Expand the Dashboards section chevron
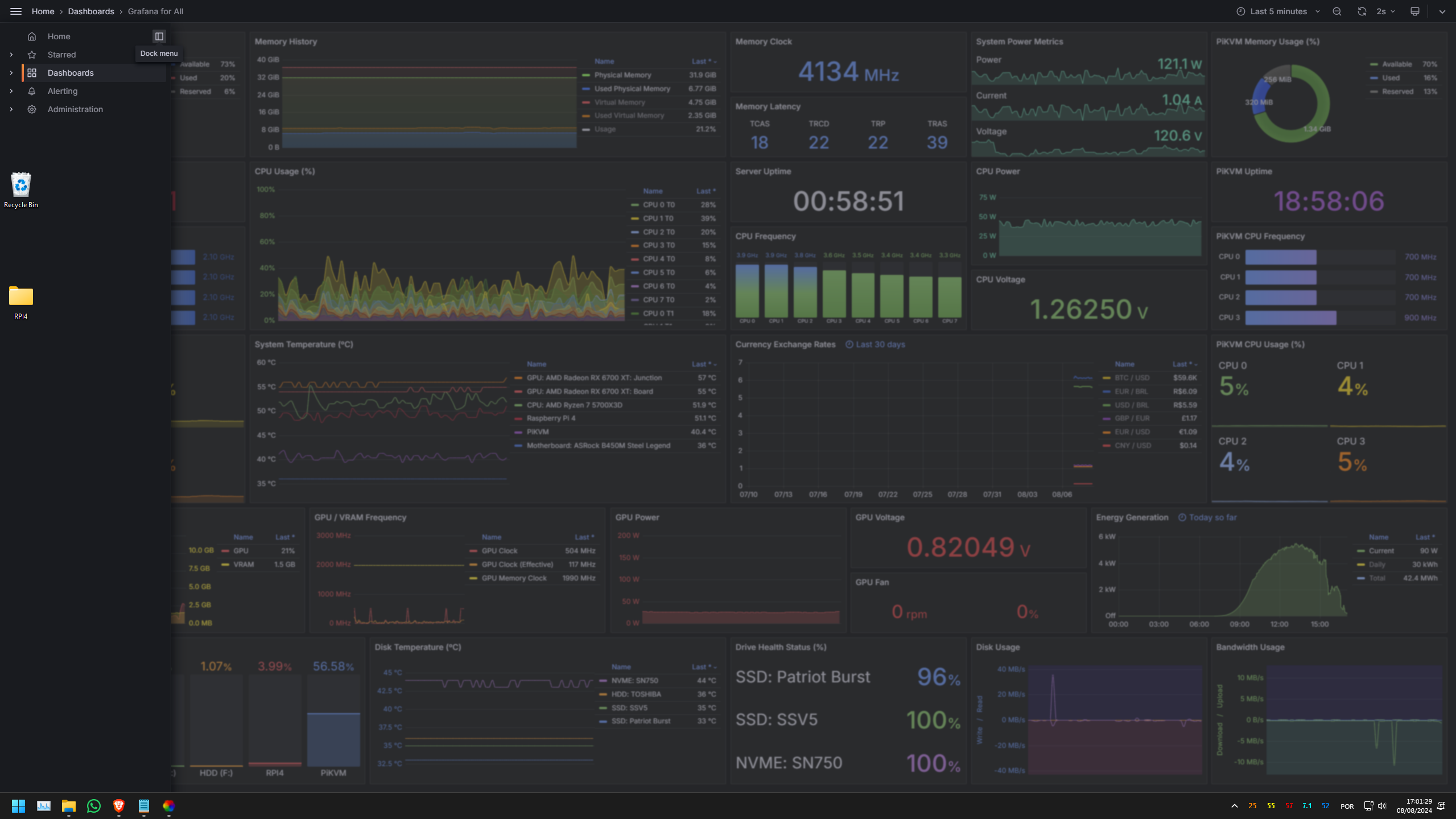 click(11, 73)
